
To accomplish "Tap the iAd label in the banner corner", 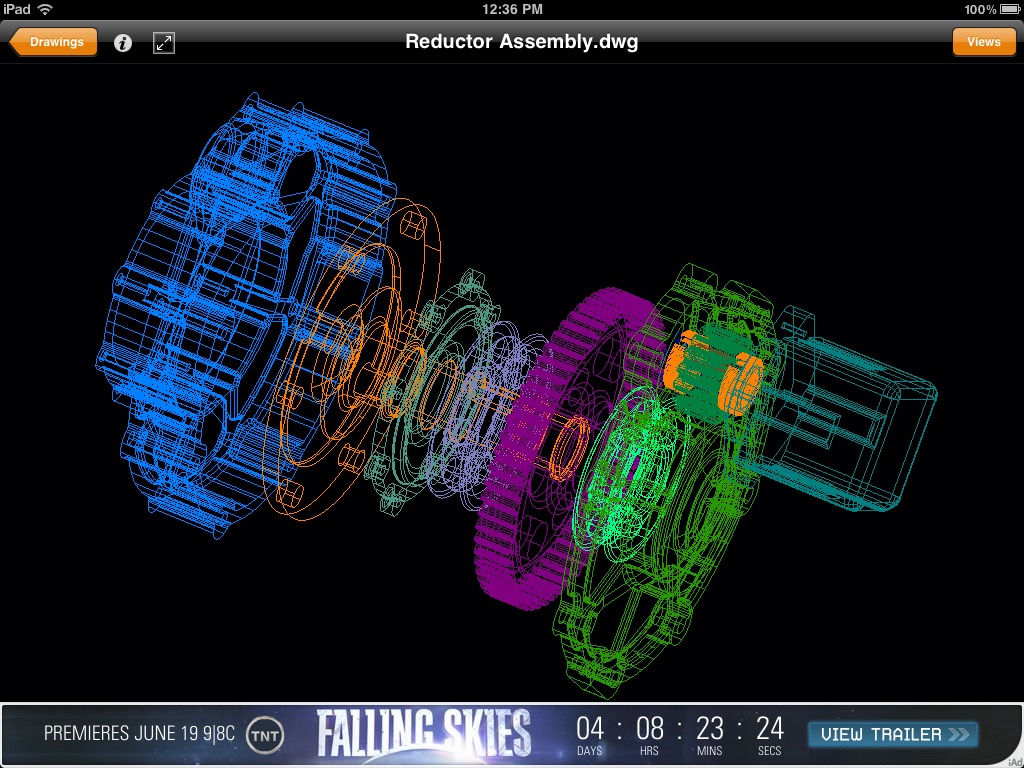I will (1014, 761).
